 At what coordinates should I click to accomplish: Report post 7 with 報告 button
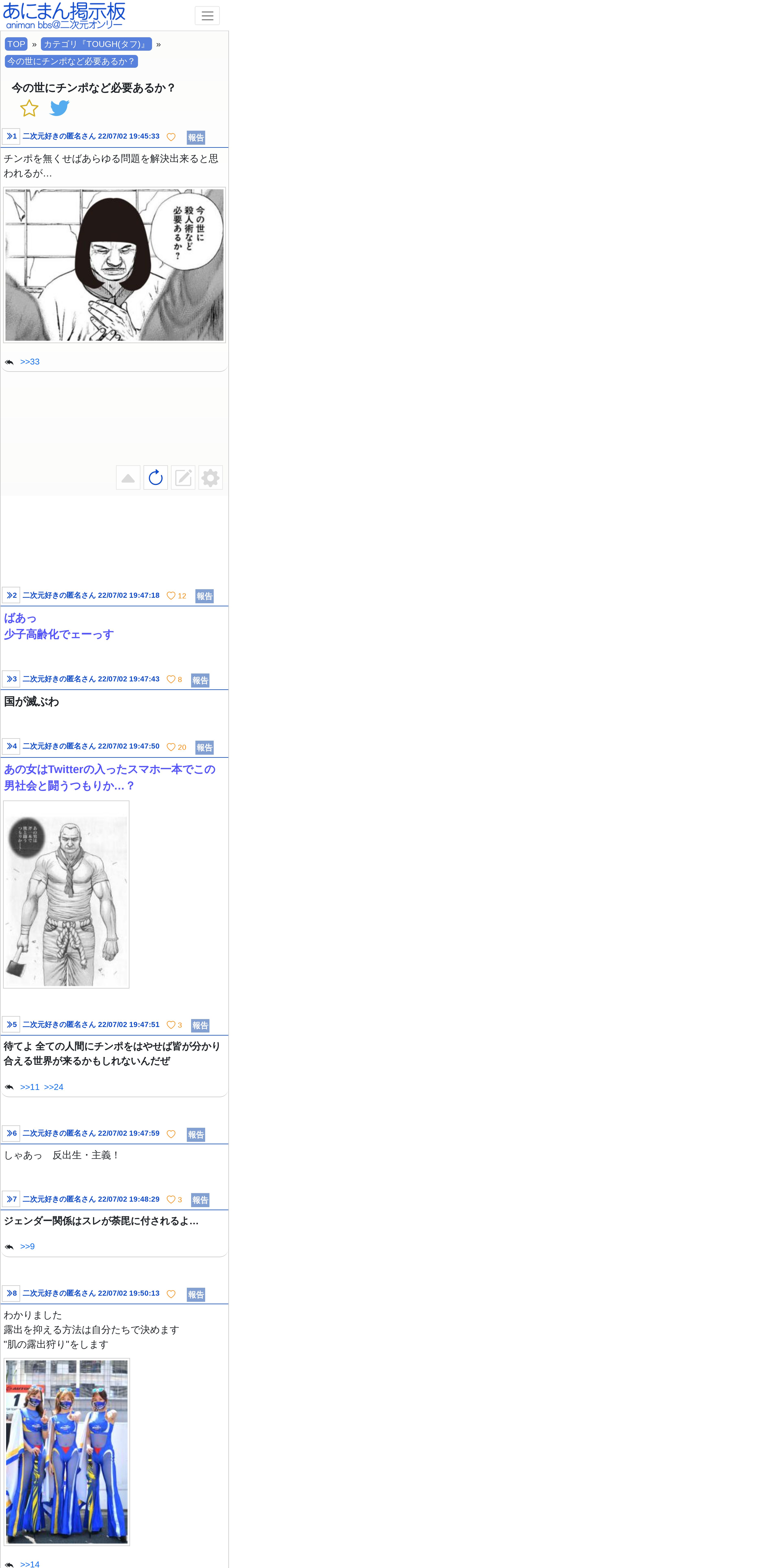(x=200, y=1200)
